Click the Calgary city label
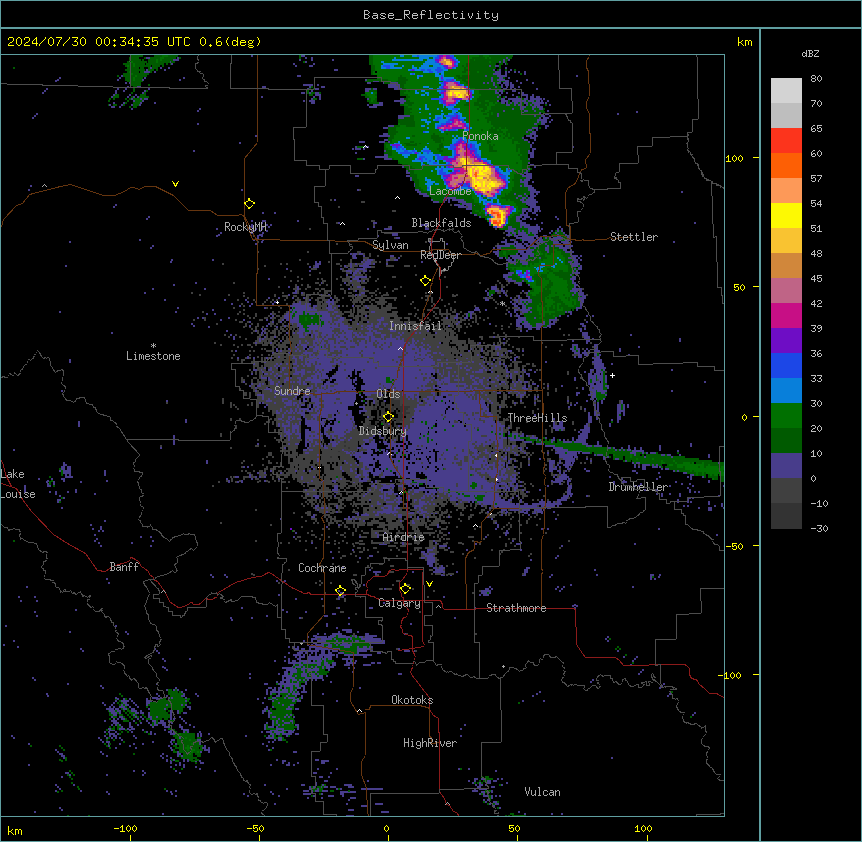 coord(400,603)
